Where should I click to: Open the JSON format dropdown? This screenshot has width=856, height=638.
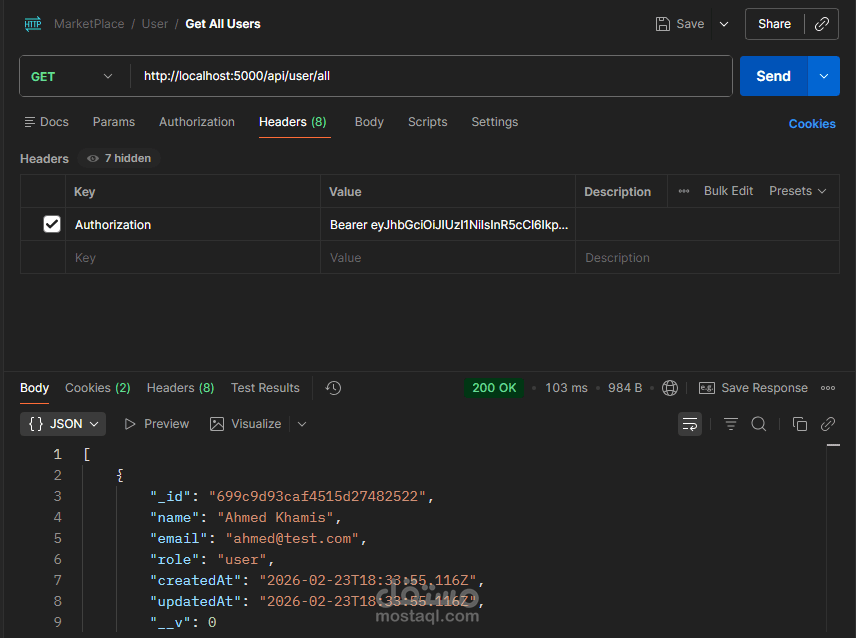coord(63,424)
